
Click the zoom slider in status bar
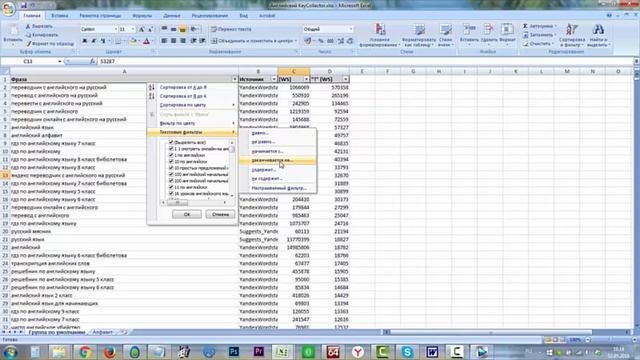610,340
